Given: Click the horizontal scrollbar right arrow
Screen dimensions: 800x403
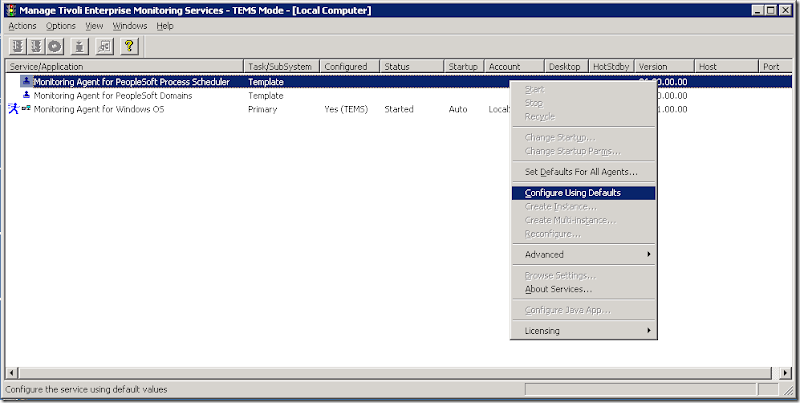Looking at the screenshot, I should click(x=786, y=373).
